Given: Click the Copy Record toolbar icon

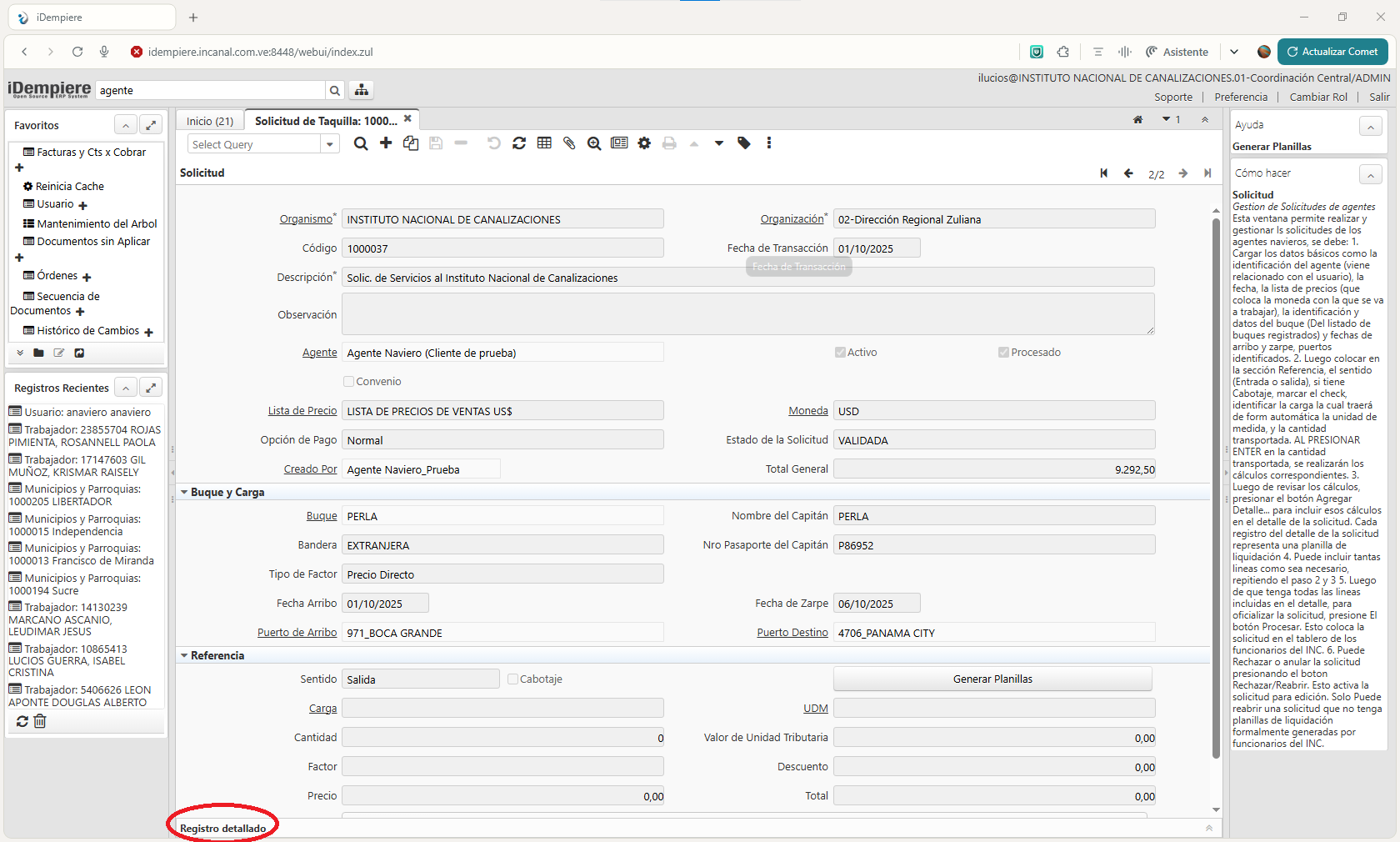Looking at the screenshot, I should (411, 143).
